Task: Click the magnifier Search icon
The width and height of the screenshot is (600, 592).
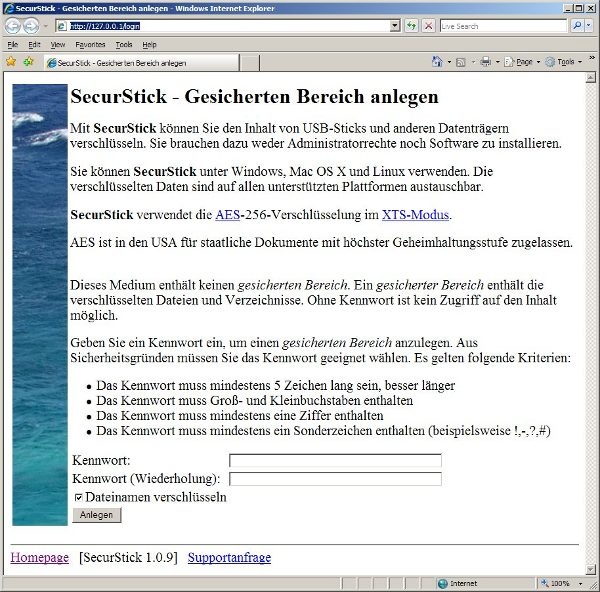Action: [x=577, y=26]
